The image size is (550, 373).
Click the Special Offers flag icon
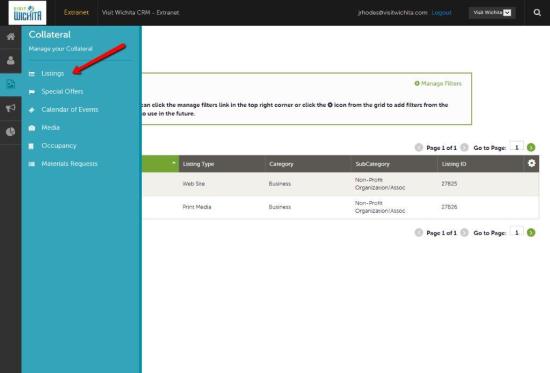pyautogui.click(x=32, y=92)
